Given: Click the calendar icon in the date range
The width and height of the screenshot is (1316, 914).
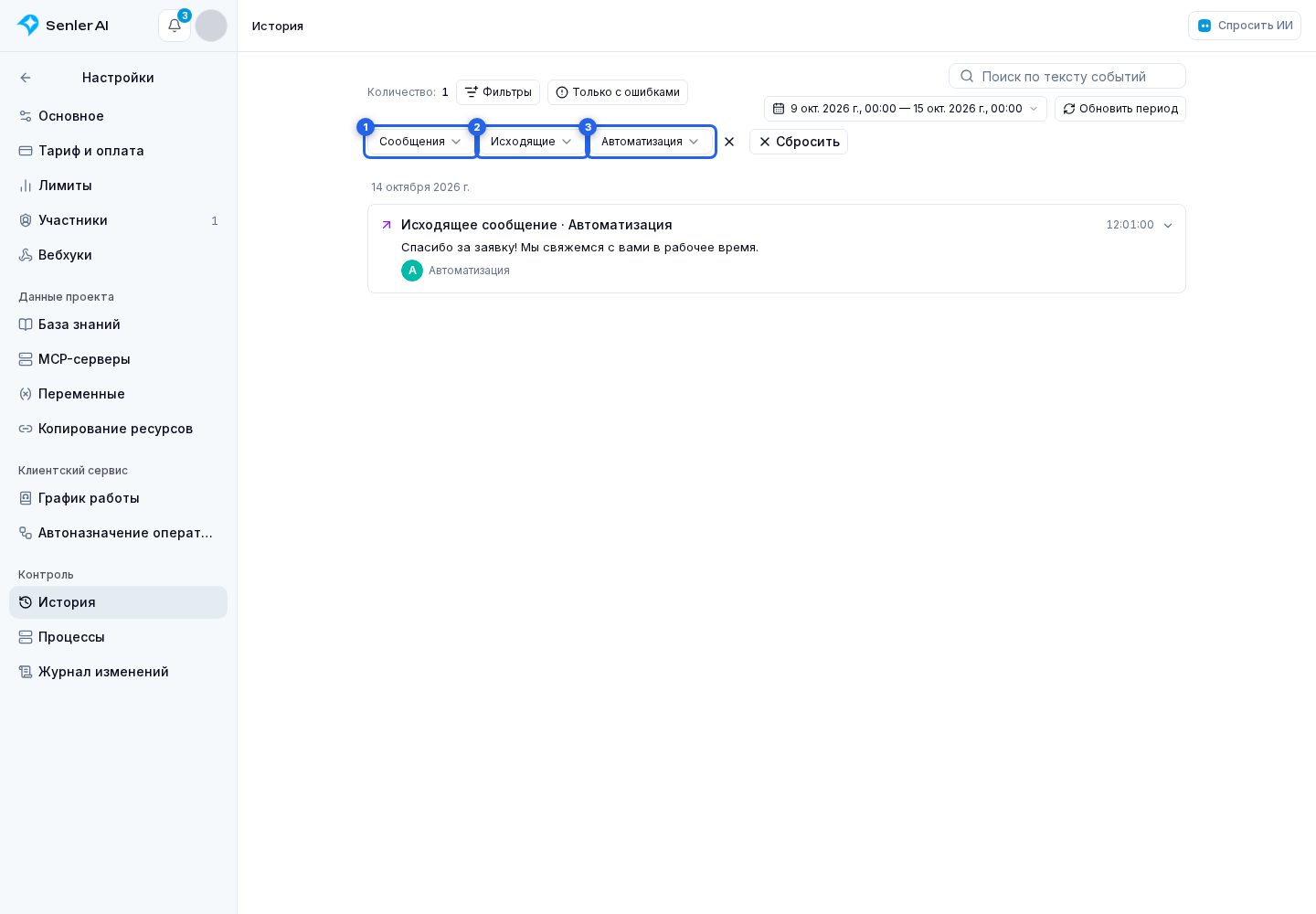Looking at the screenshot, I should coord(779,109).
